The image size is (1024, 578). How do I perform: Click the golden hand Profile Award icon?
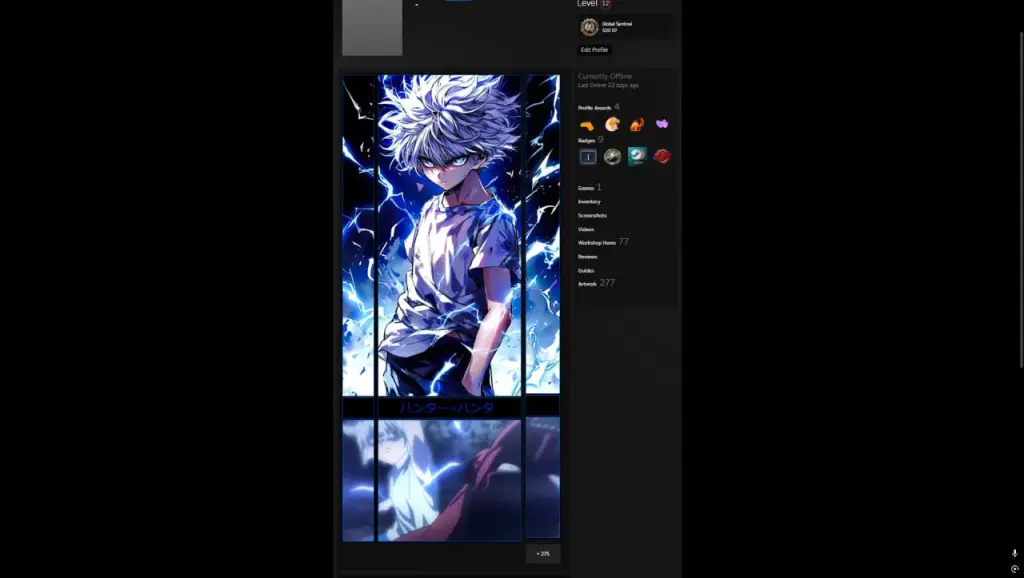[587, 124]
